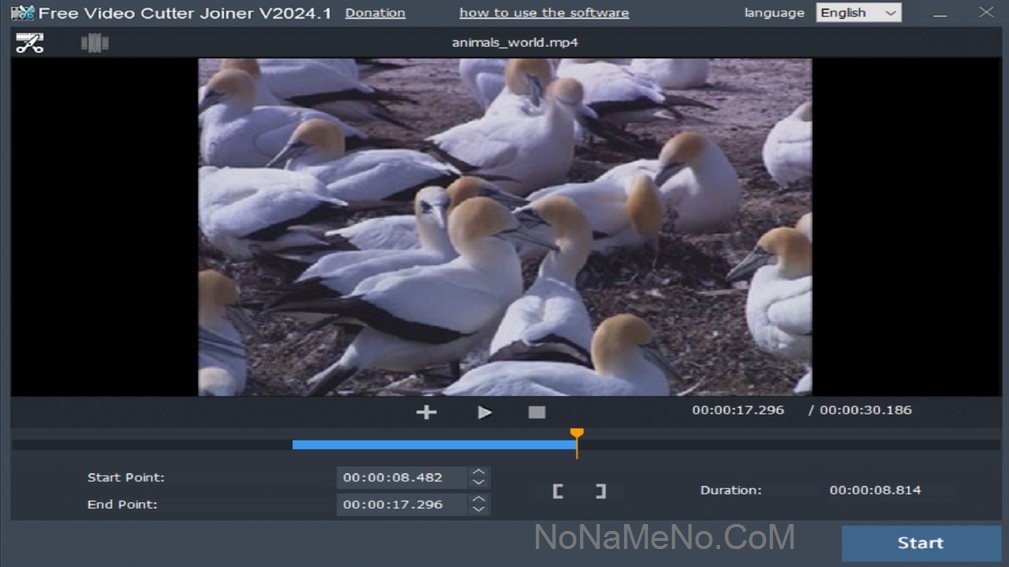This screenshot has width=1009, height=567.
Task: Increase the End Point time with up arrow
Action: (479, 499)
